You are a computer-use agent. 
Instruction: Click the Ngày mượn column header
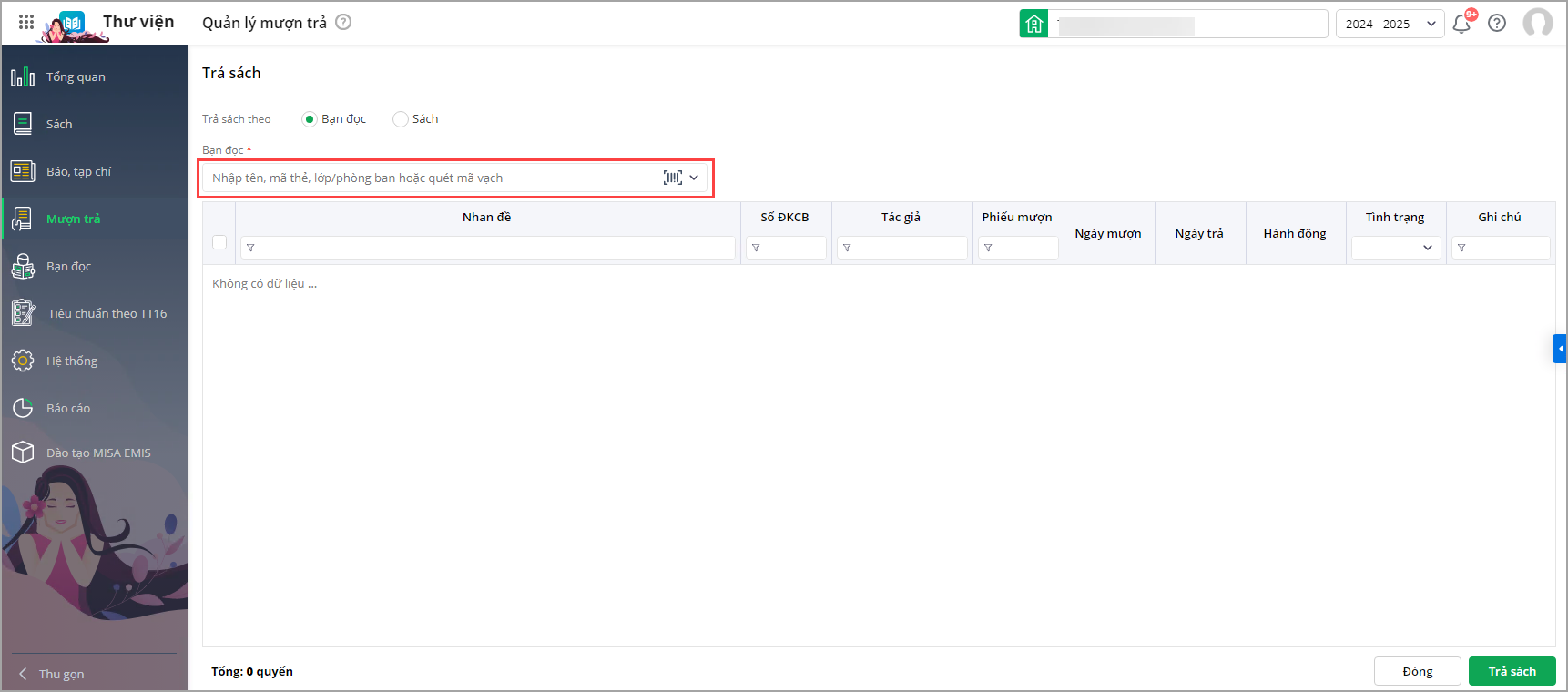coord(1108,234)
